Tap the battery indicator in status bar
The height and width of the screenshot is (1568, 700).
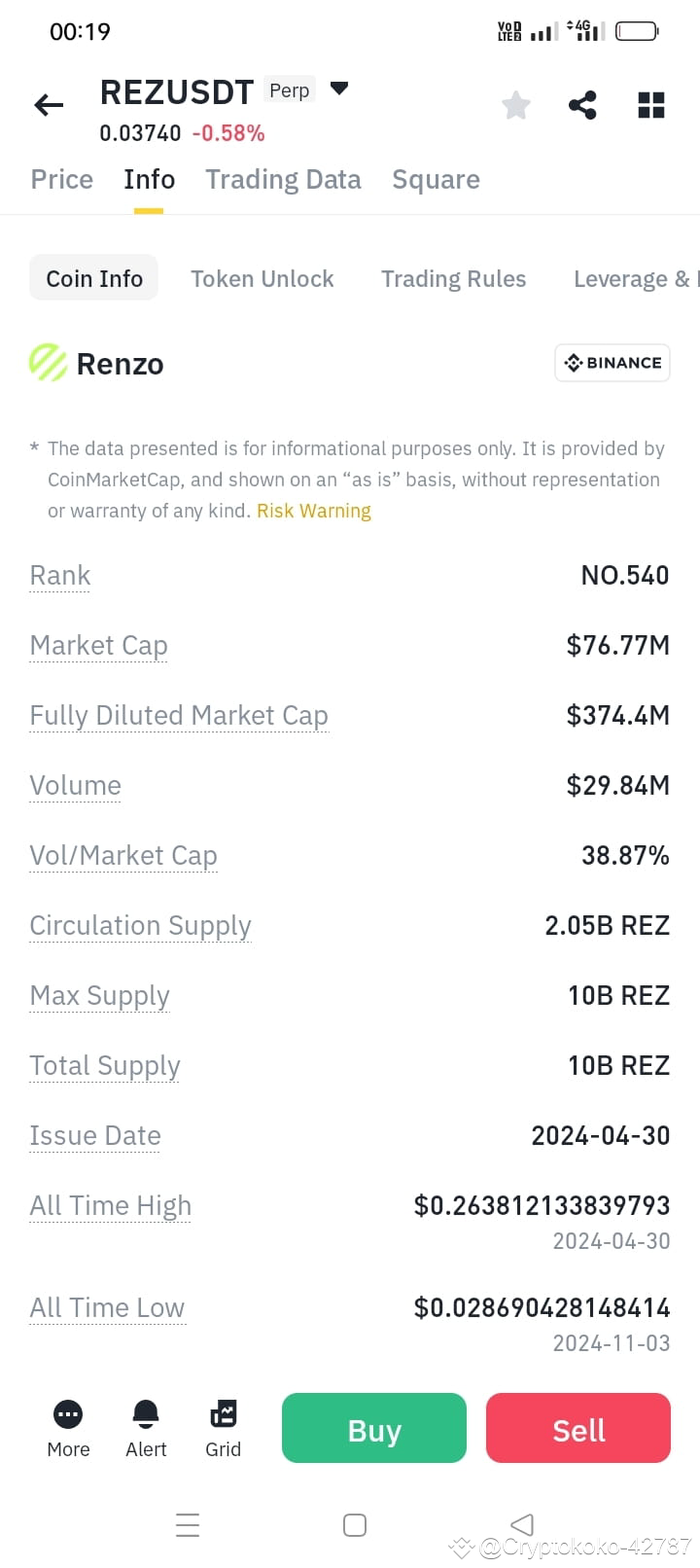[x=638, y=30]
